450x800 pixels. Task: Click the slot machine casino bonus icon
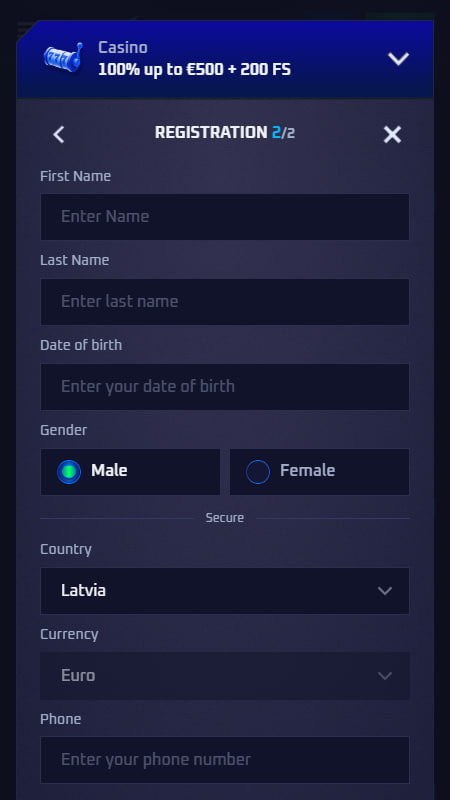pos(63,58)
